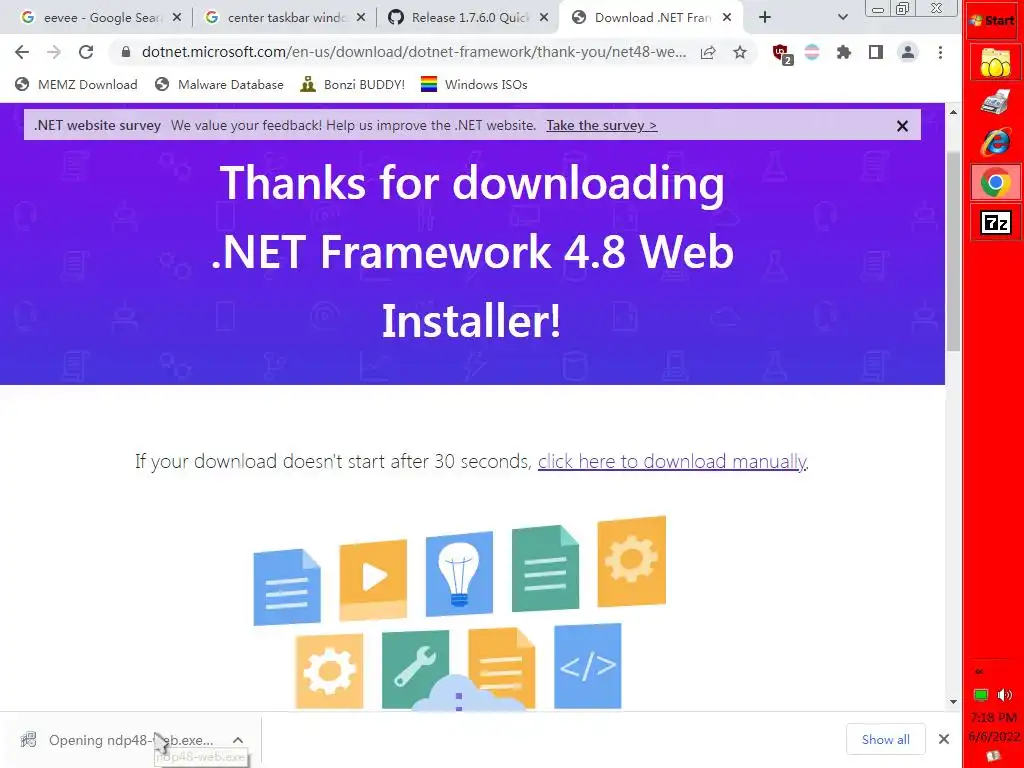Share this page via the share icon
This screenshot has height=768, width=1024.
pos(708,52)
